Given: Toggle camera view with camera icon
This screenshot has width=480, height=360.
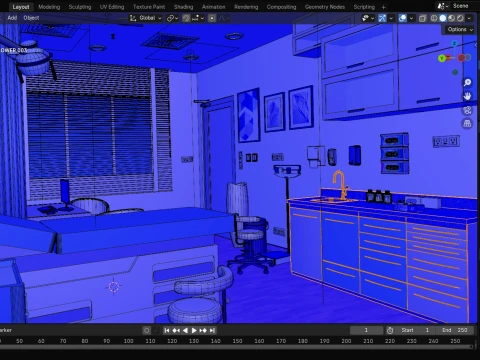Looking at the screenshot, I should 467,110.
